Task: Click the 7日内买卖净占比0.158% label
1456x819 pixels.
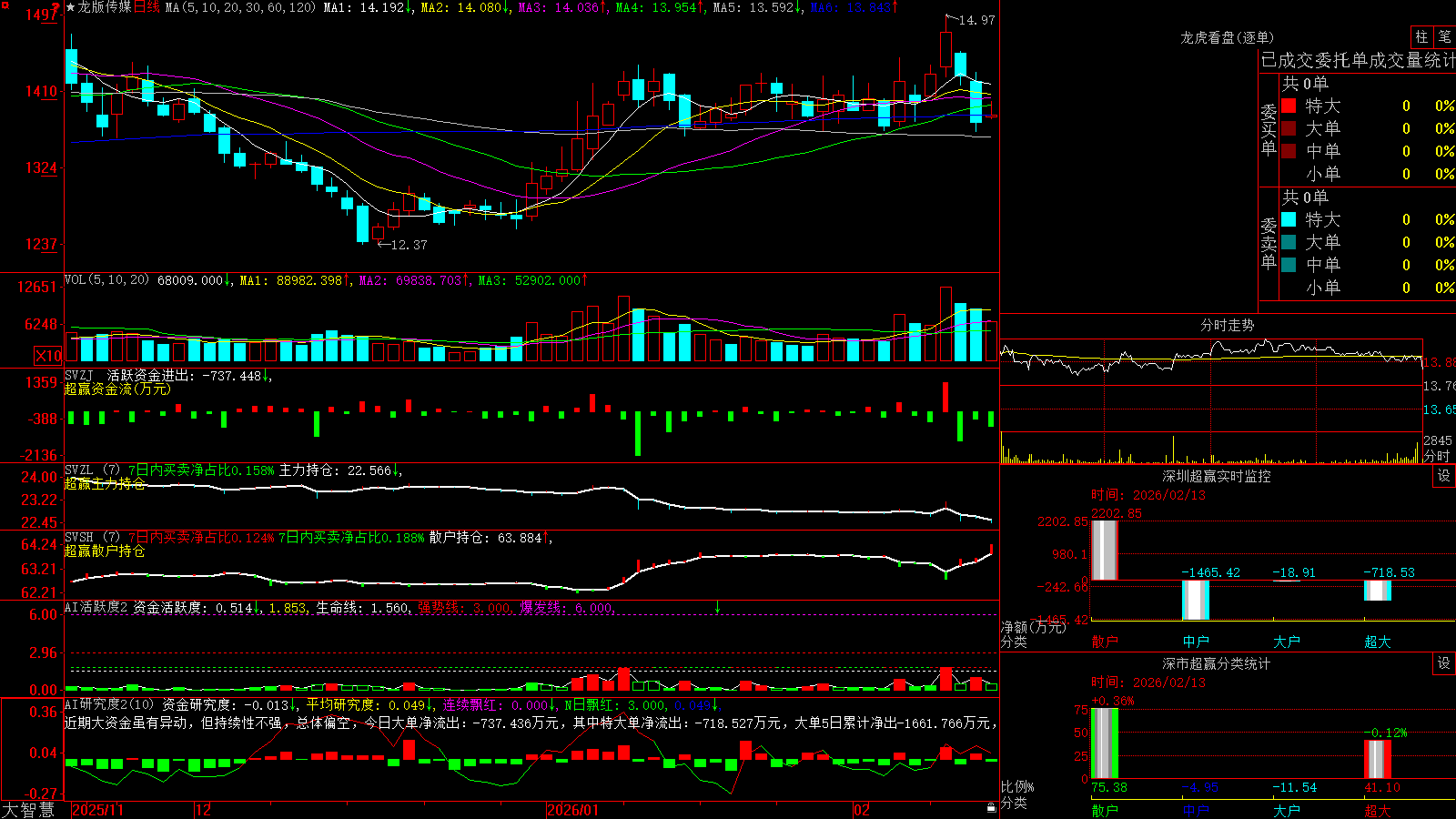Action: pyautogui.click(x=201, y=470)
